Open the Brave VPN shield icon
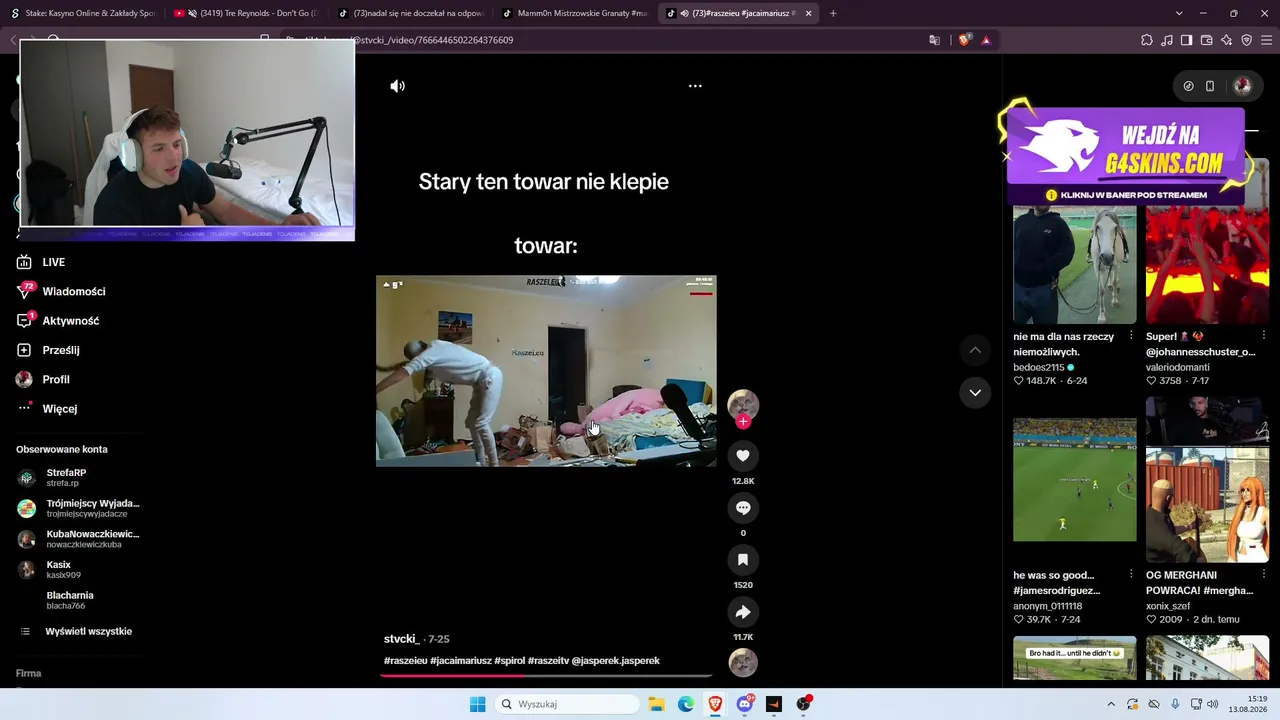 point(1247,40)
